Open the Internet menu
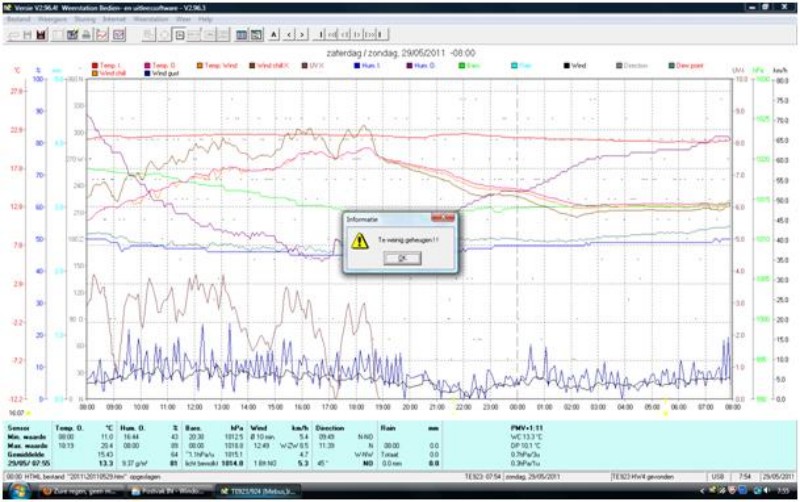This screenshot has width=800, height=502. point(114,18)
